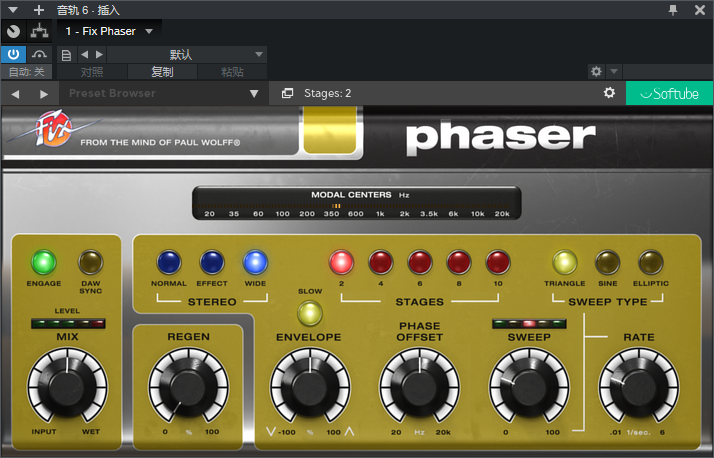Expand the Preset Browser dropdown arrow

coord(254,94)
